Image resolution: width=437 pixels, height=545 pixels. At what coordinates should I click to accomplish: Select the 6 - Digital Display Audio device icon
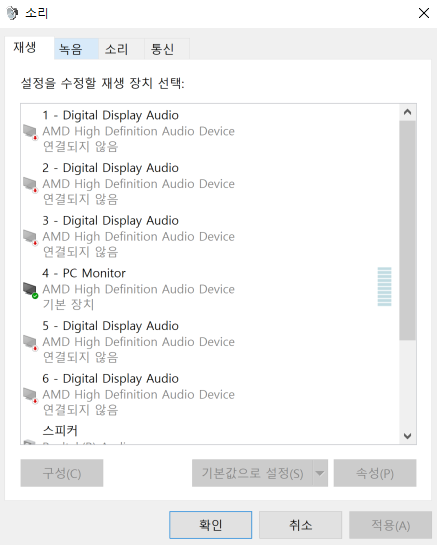click(31, 396)
